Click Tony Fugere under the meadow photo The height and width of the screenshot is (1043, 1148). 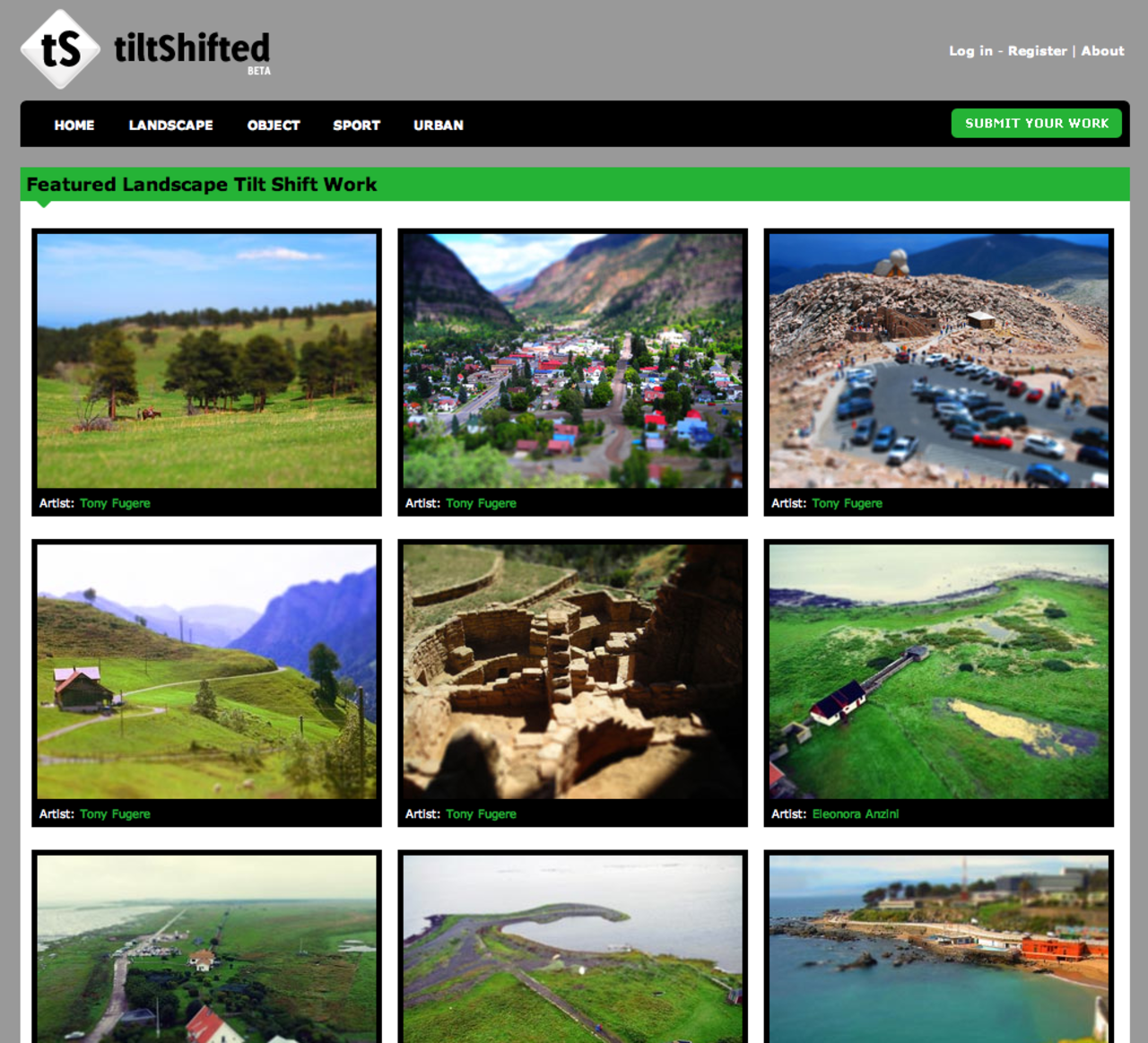115,504
